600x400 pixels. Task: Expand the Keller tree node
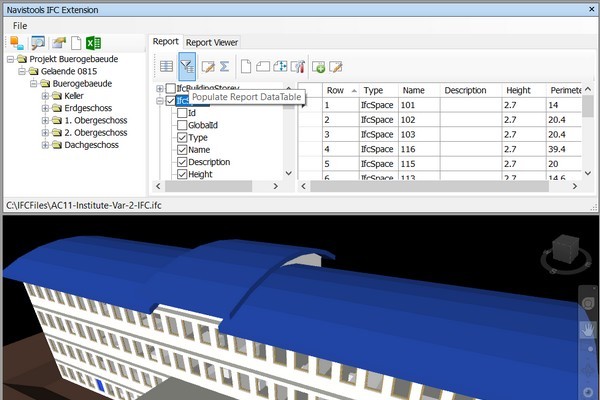[x=45, y=96]
